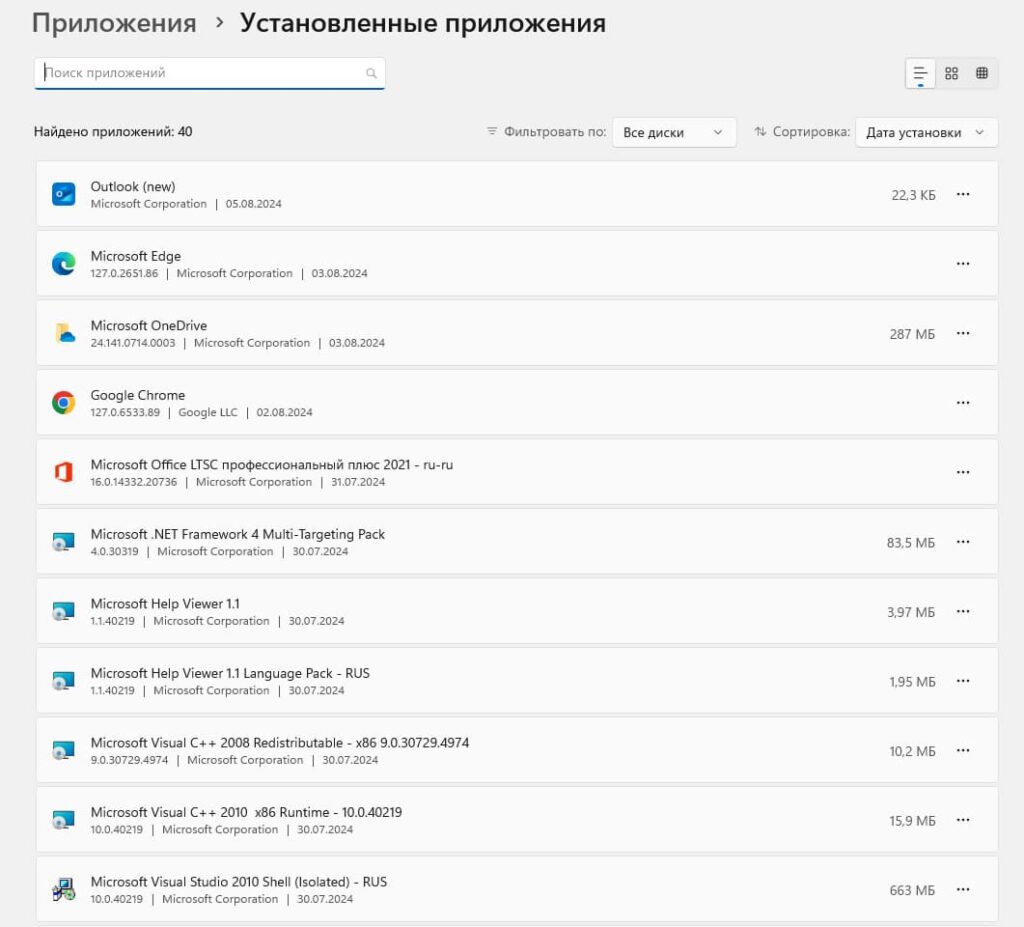Screen dimensions: 1024x927
Task: Open more options for Google Chrome
Action: pos(963,402)
